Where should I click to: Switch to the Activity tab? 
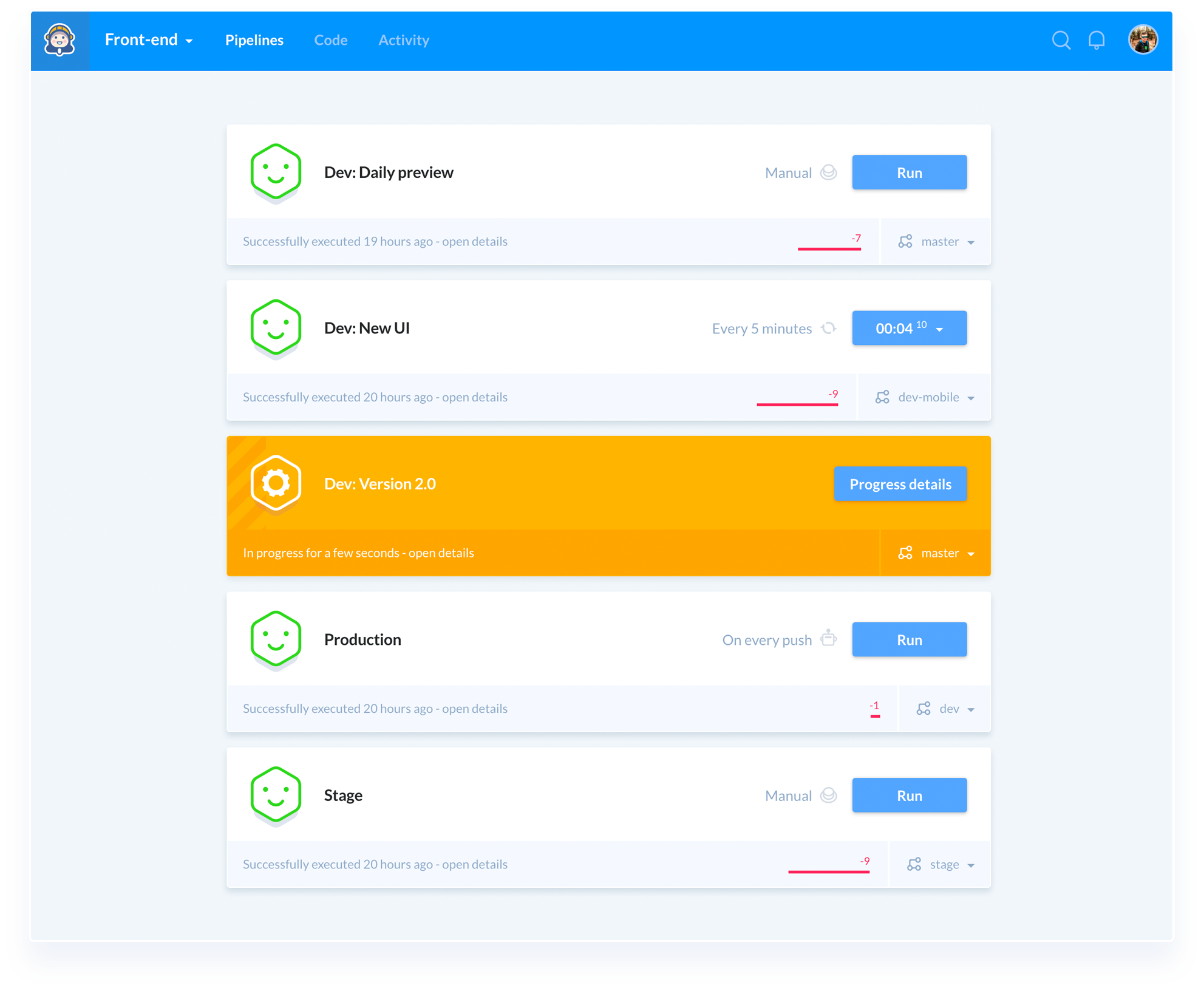(404, 40)
